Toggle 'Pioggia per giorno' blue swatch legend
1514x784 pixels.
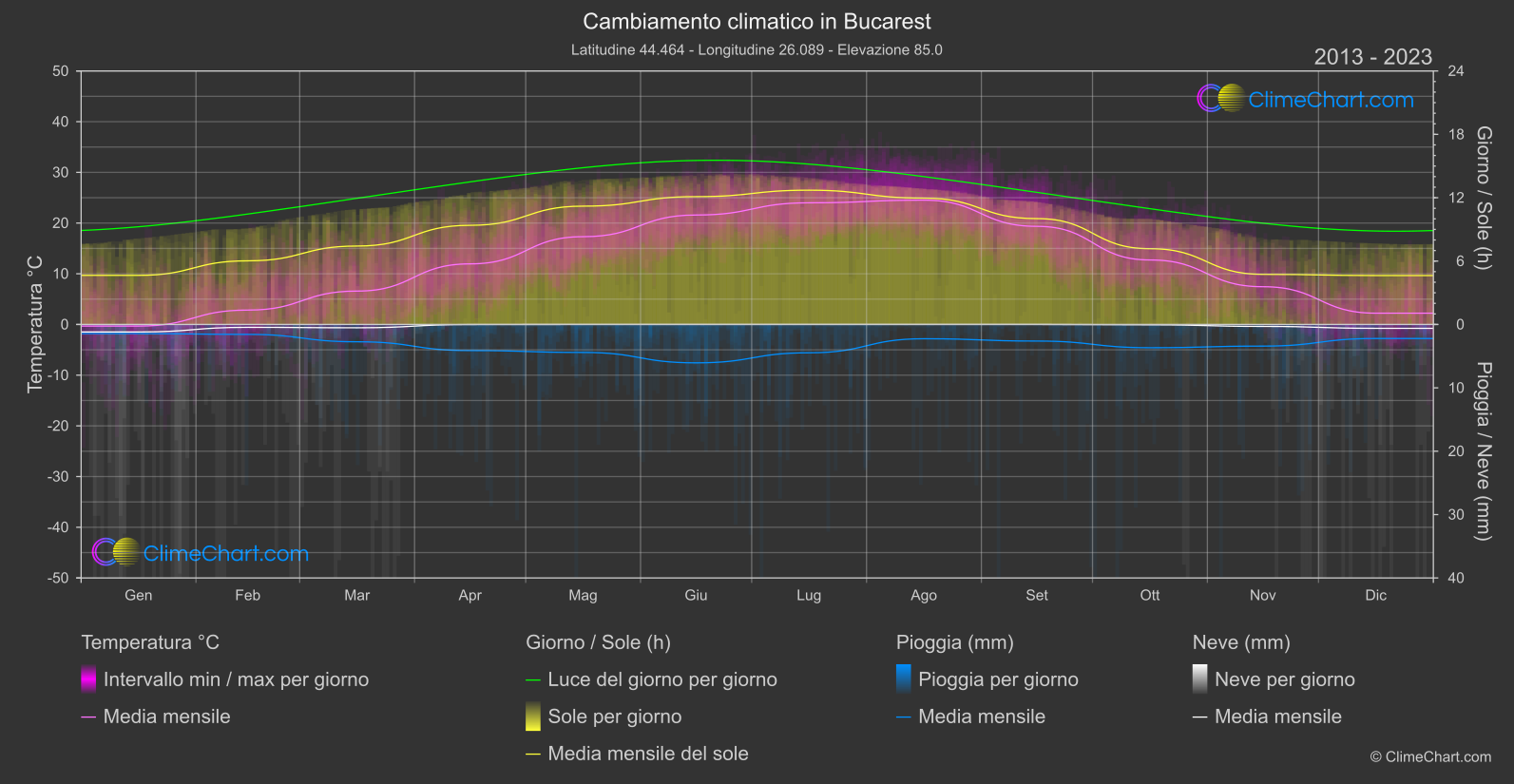[x=987, y=679]
